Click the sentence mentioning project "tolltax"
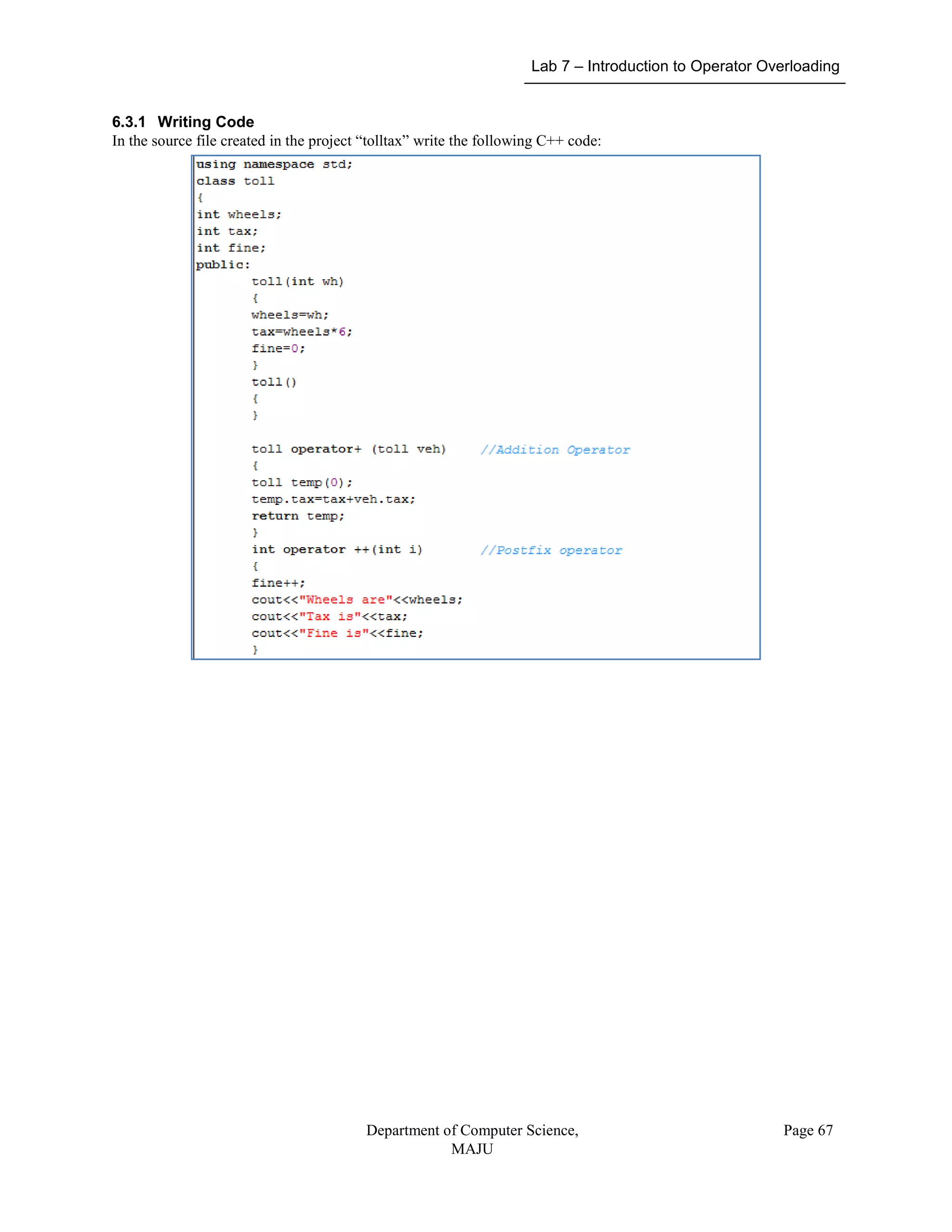952x1232 pixels. coord(357,141)
